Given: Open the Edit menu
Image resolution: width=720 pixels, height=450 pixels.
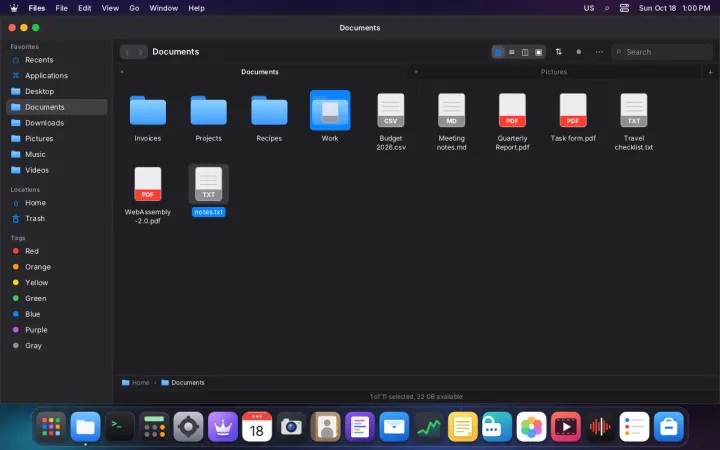Looking at the screenshot, I should pos(84,8).
